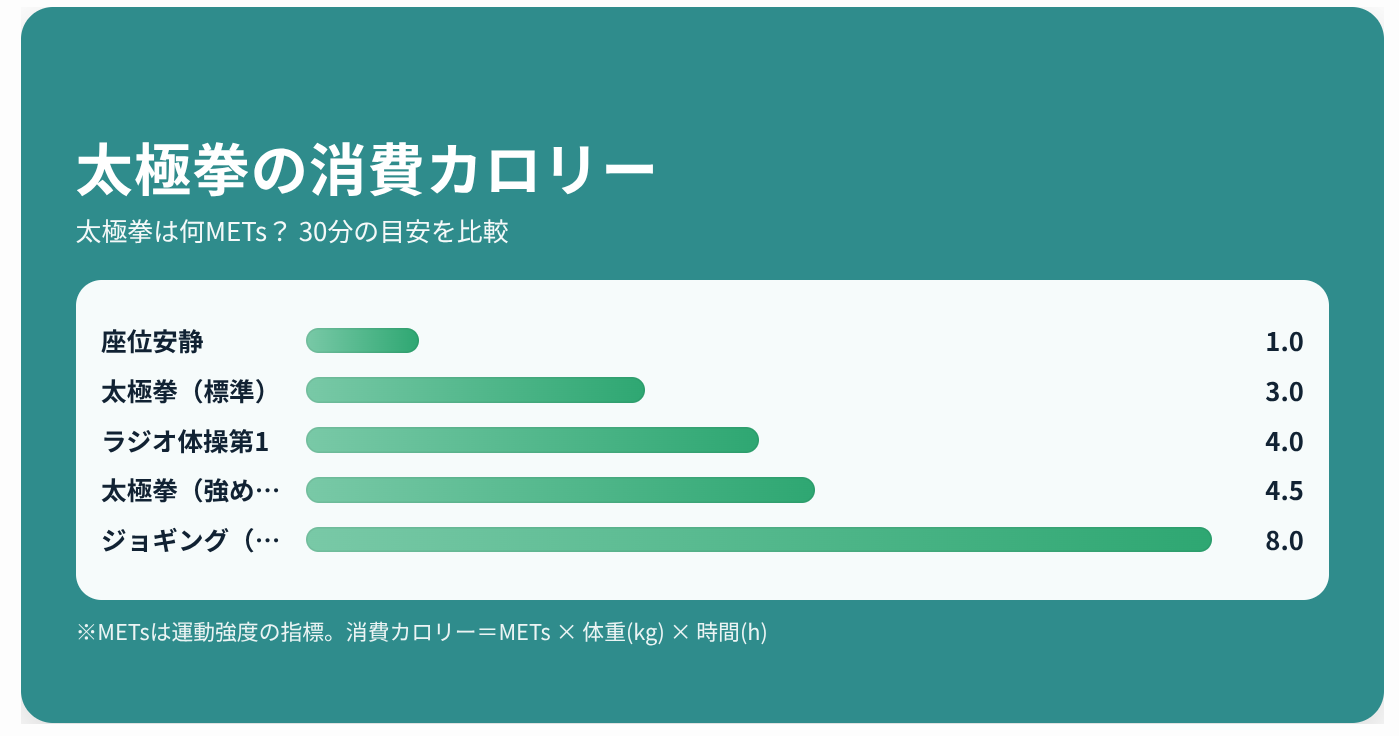This screenshot has width=1399, height=736.
Task: Select the 座位安静 row label
Action: click(152, 342)
